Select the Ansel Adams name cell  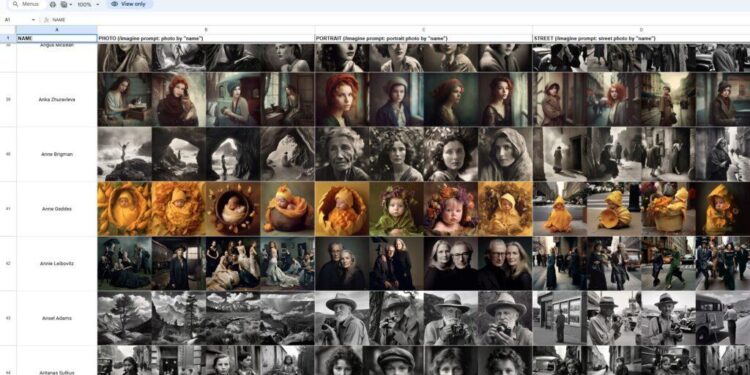click(57, 318)
